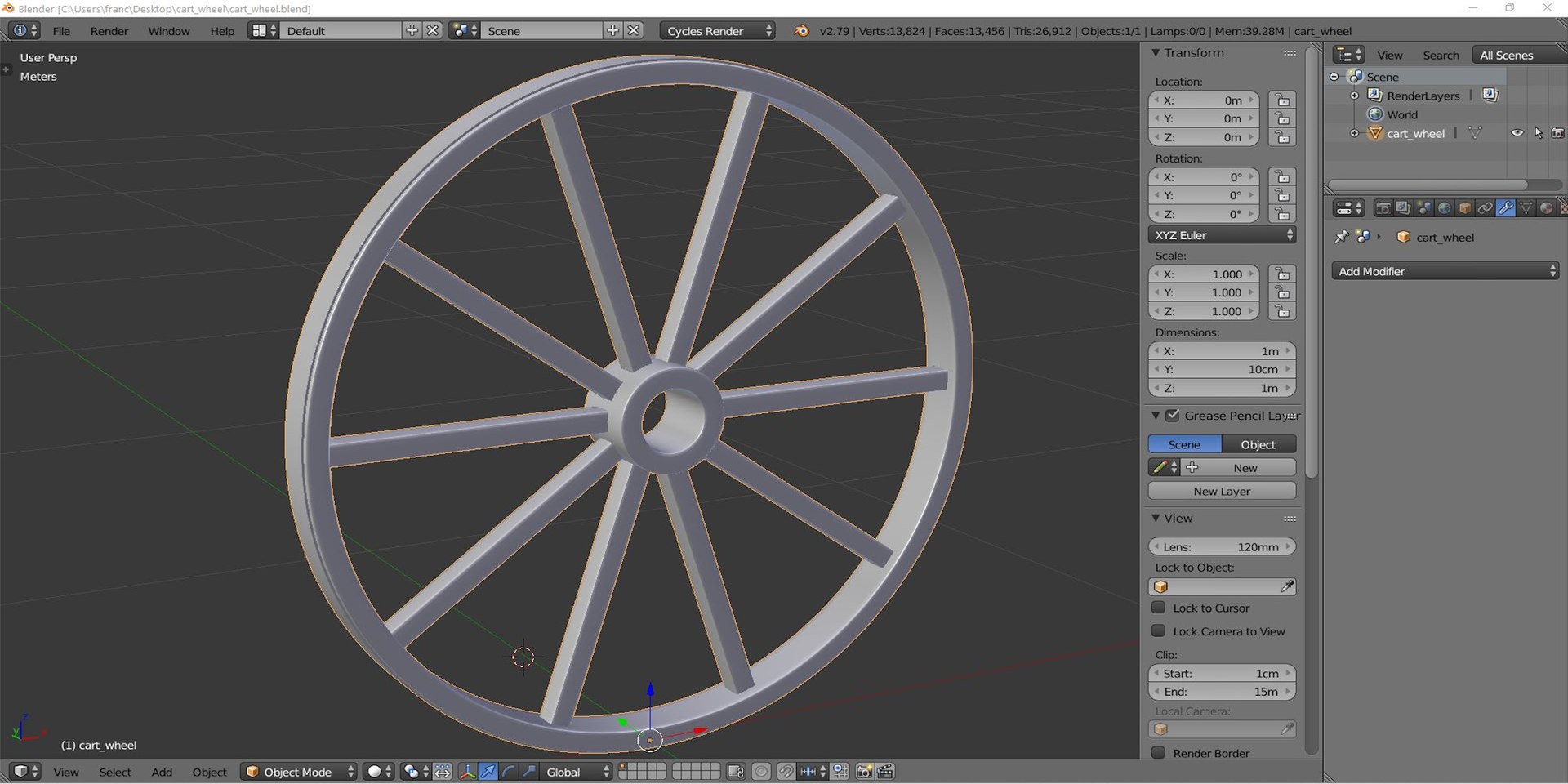This screenshot has width=1568, height=784.
Task: Click the eyedropper in Lock to Object field
Action: click(1287, 586)
